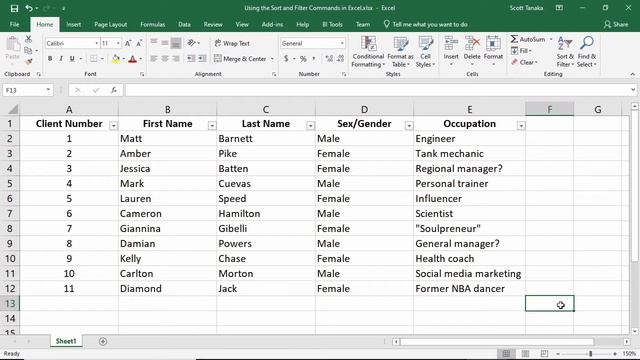Open Sort & Filter
The width and height of the screenshot is (640, 360).
[565, 52]
